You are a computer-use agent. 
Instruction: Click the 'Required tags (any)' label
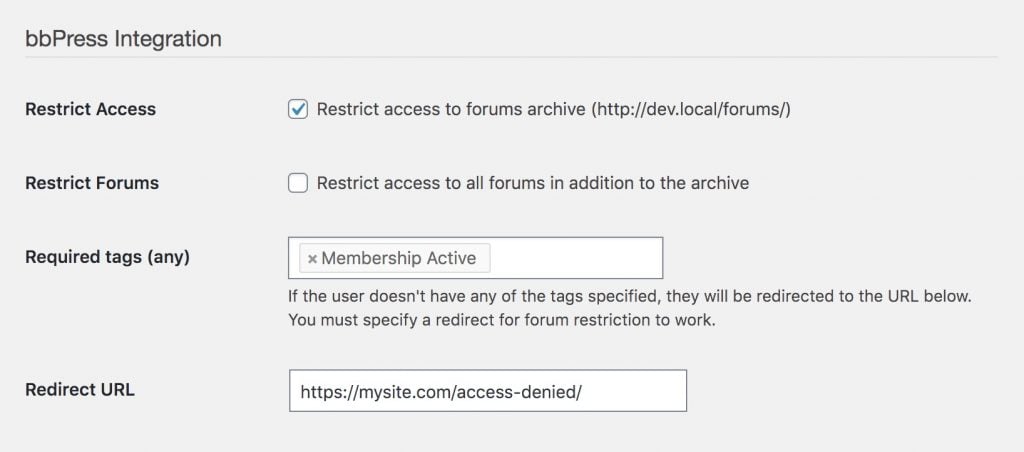tap(107, 257)
